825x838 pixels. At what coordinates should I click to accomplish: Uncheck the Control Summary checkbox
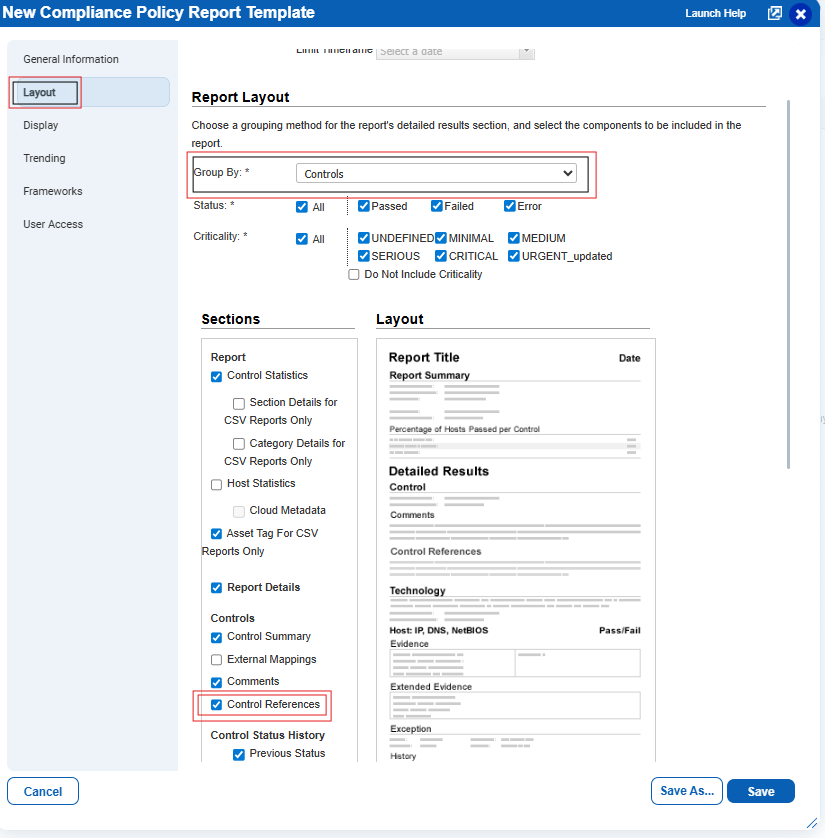(x=216, y=638)
